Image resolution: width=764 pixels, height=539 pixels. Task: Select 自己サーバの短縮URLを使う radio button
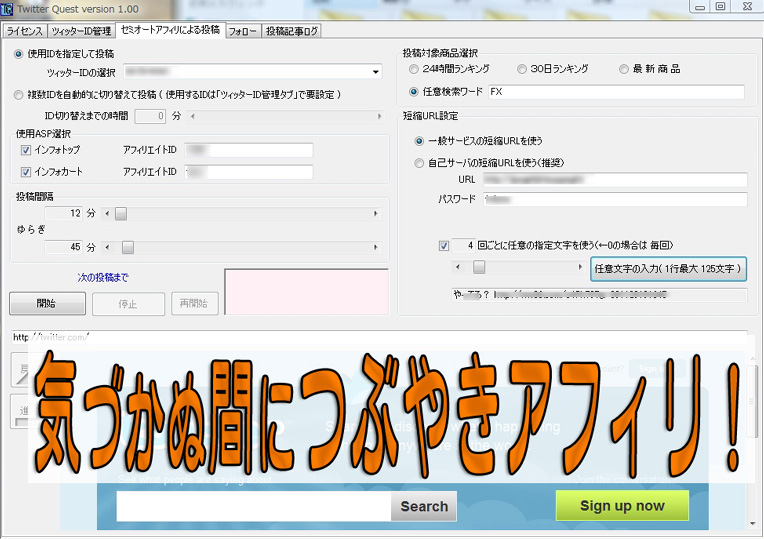click(x=419, y=163)
